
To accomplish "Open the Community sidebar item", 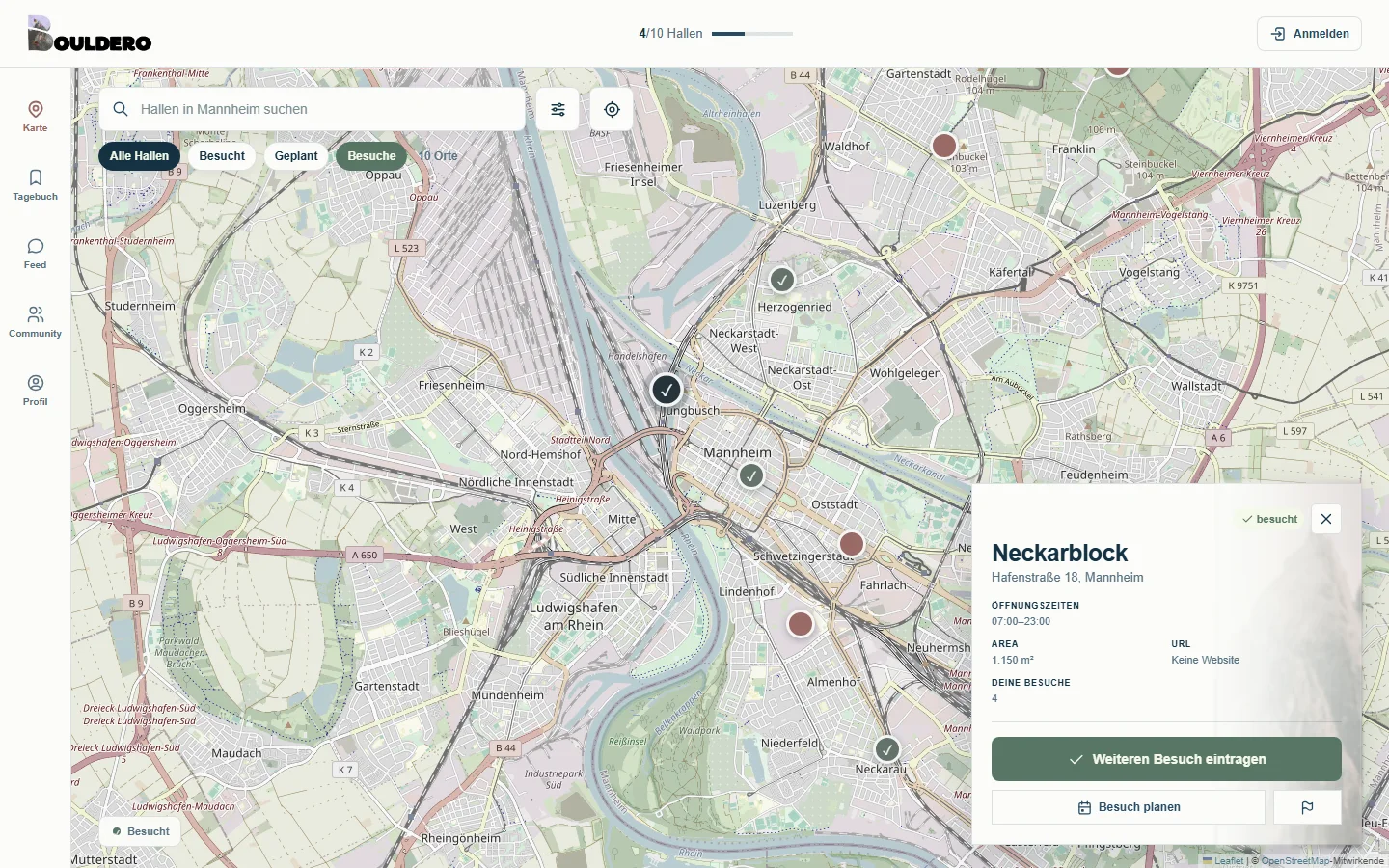I will pos(35,321).
